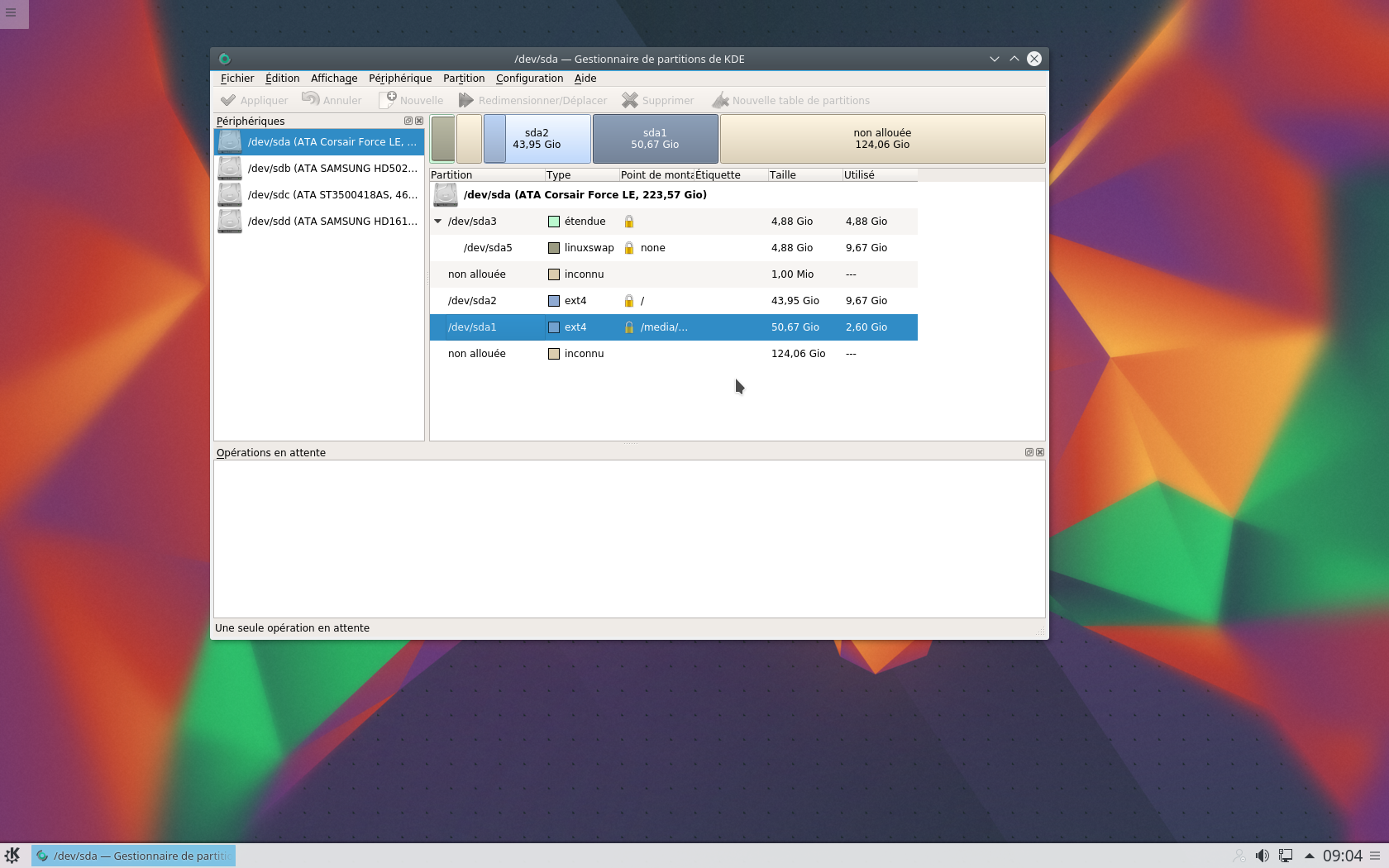
Task: Click the lock icon in /dev/sda3 row
Action: coord(629,222)
